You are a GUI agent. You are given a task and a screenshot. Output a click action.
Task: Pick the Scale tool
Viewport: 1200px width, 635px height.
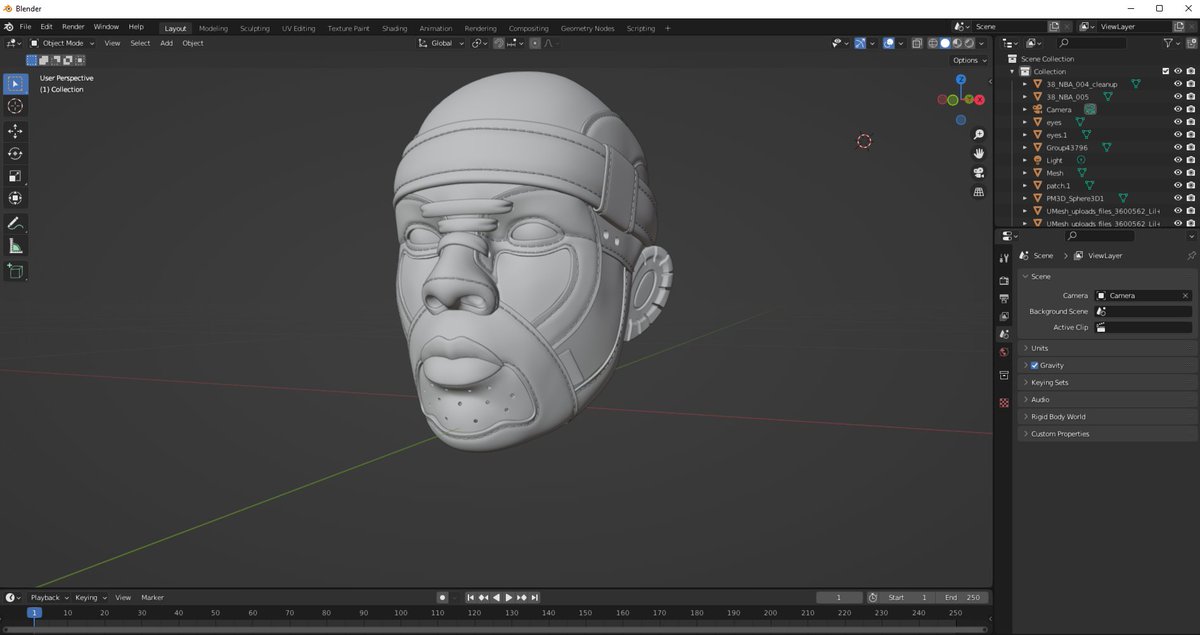pos(15,176)
